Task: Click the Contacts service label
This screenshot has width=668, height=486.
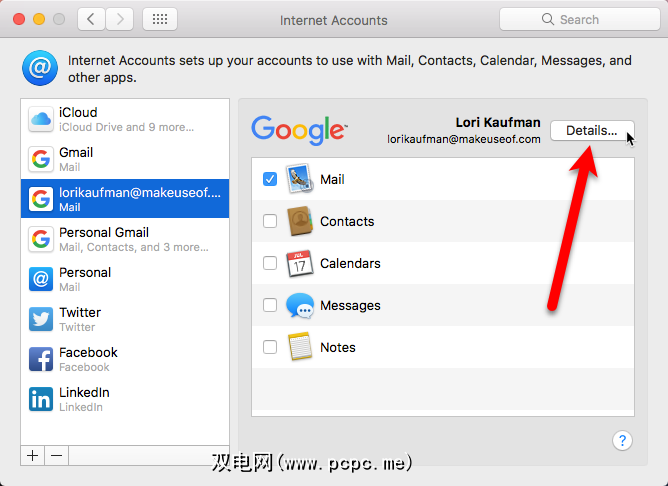Action: click(347, 221)
